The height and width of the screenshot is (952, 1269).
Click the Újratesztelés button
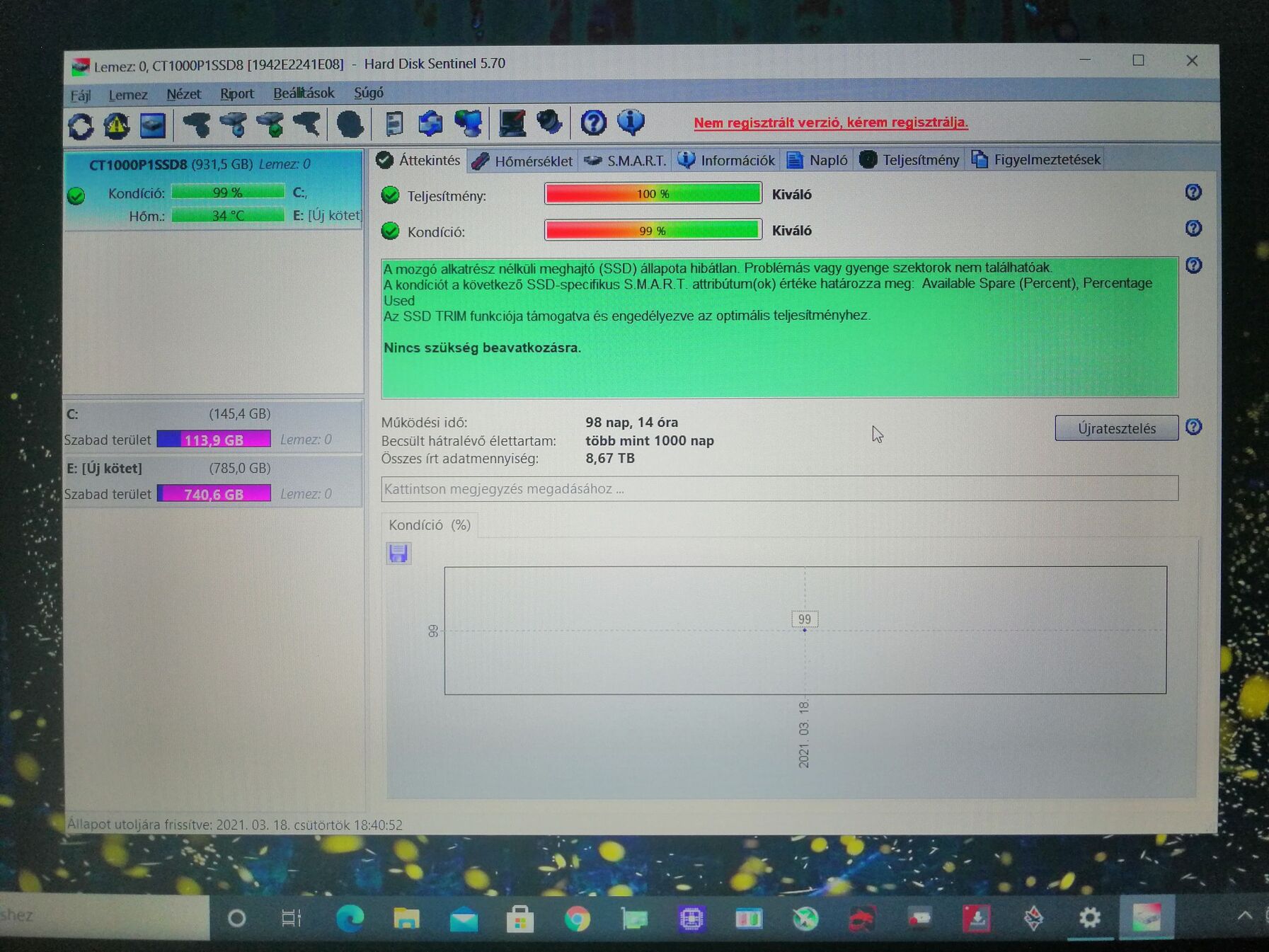pos(1116,428)
